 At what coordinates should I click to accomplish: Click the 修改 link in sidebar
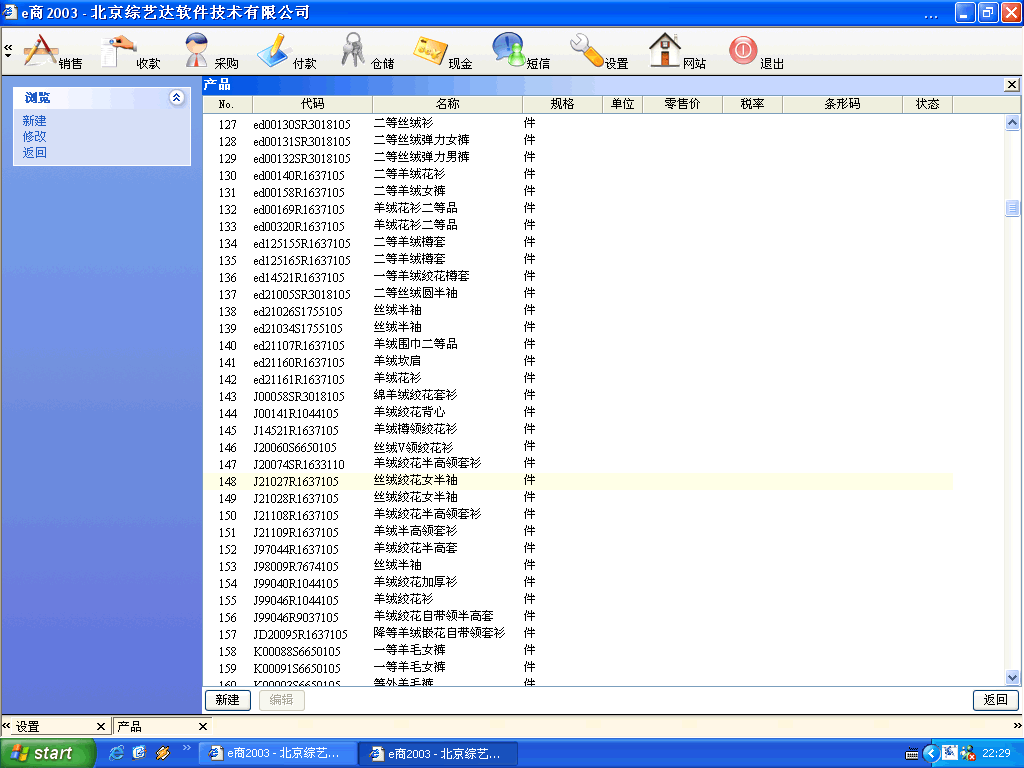point(35,137)
